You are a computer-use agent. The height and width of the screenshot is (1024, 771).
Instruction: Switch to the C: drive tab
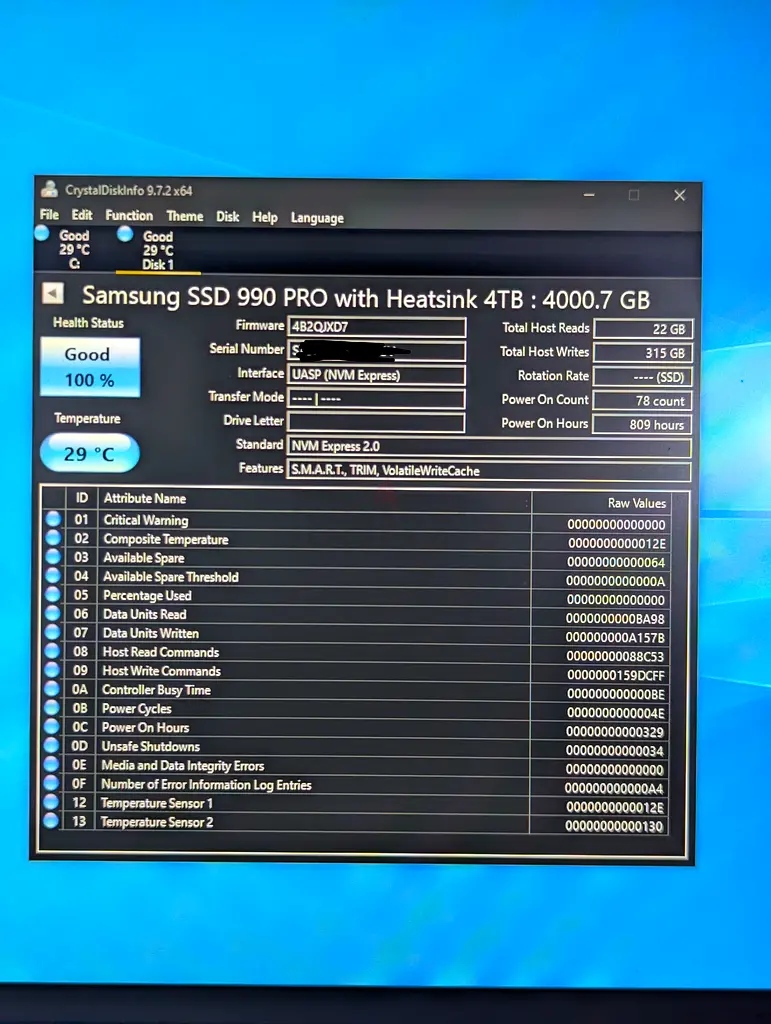(73, 249)
